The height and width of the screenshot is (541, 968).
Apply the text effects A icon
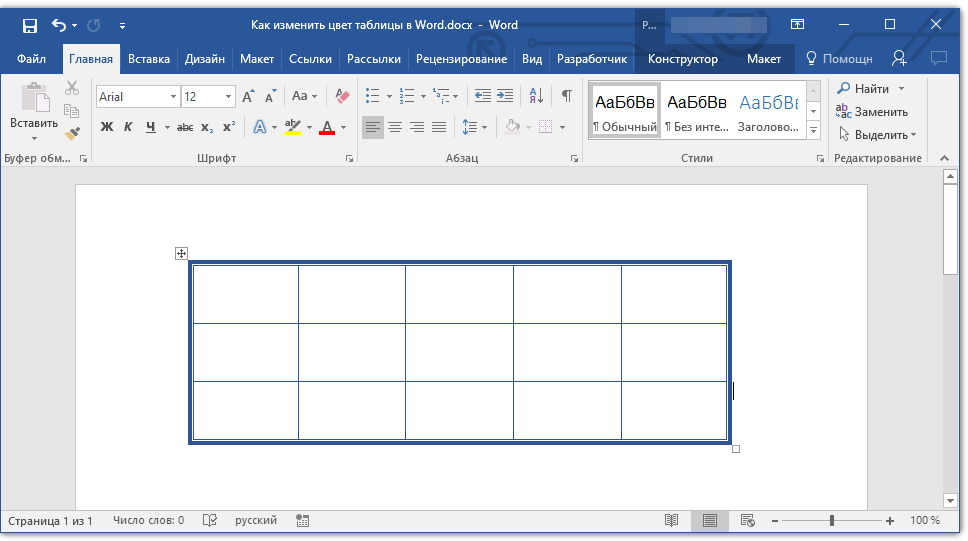pyautogui.click(x=260, y=127)
